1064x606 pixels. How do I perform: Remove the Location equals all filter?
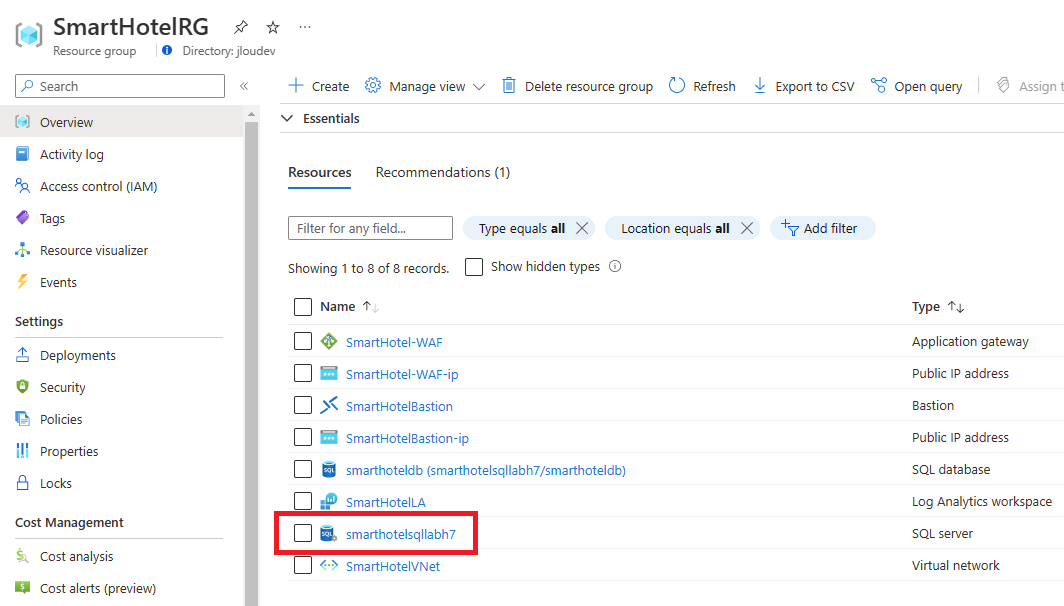[747, 228]
